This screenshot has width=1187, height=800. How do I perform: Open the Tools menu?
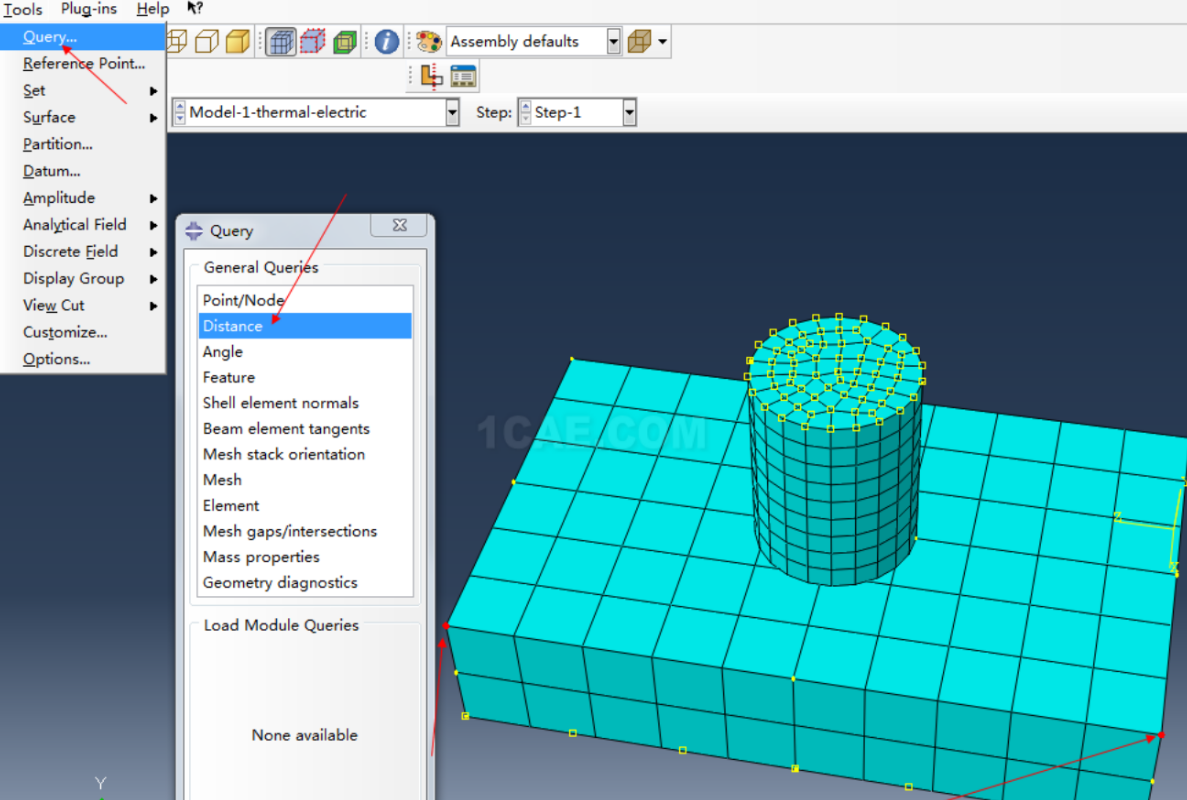pyautogui.click(x=23, y=9)
